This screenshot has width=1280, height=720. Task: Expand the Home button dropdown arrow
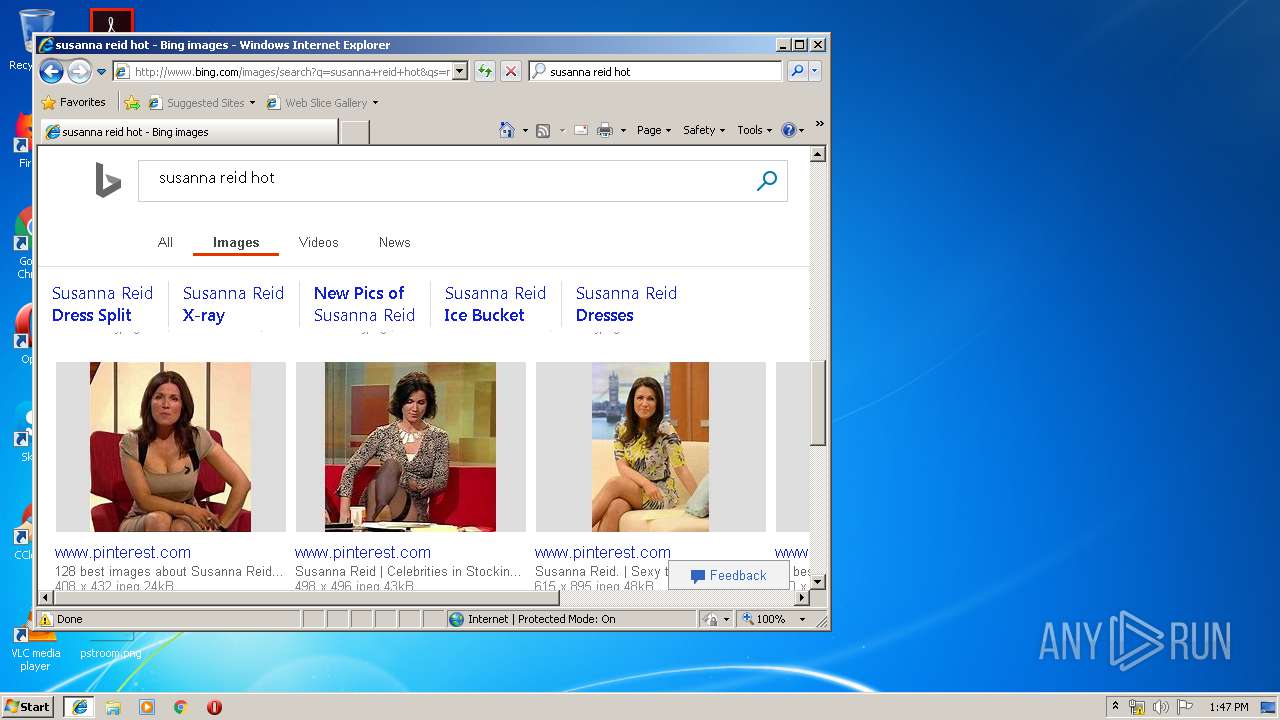coord(525,130)
